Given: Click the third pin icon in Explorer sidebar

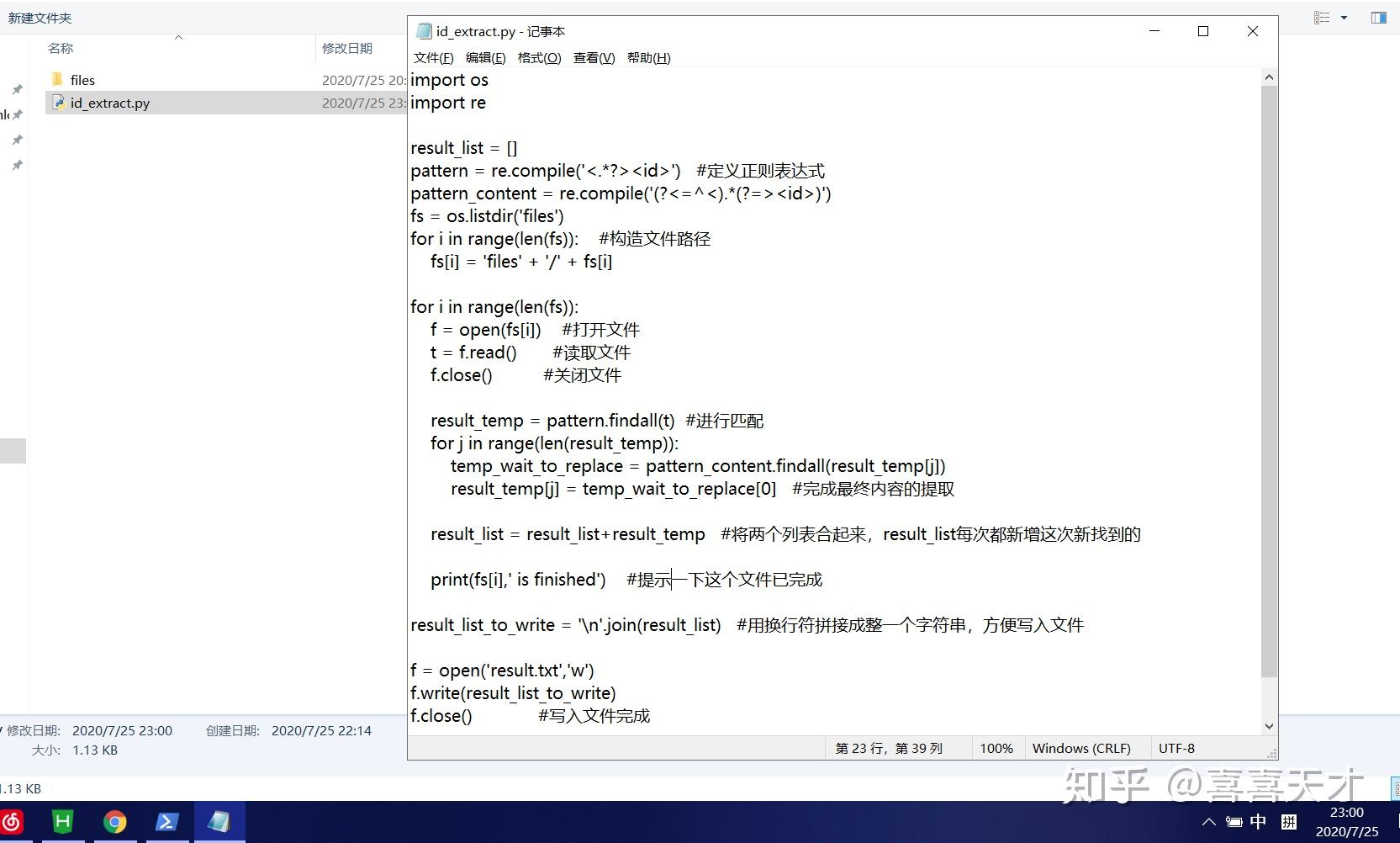Looking at the screenshot, I should (17, 140).
